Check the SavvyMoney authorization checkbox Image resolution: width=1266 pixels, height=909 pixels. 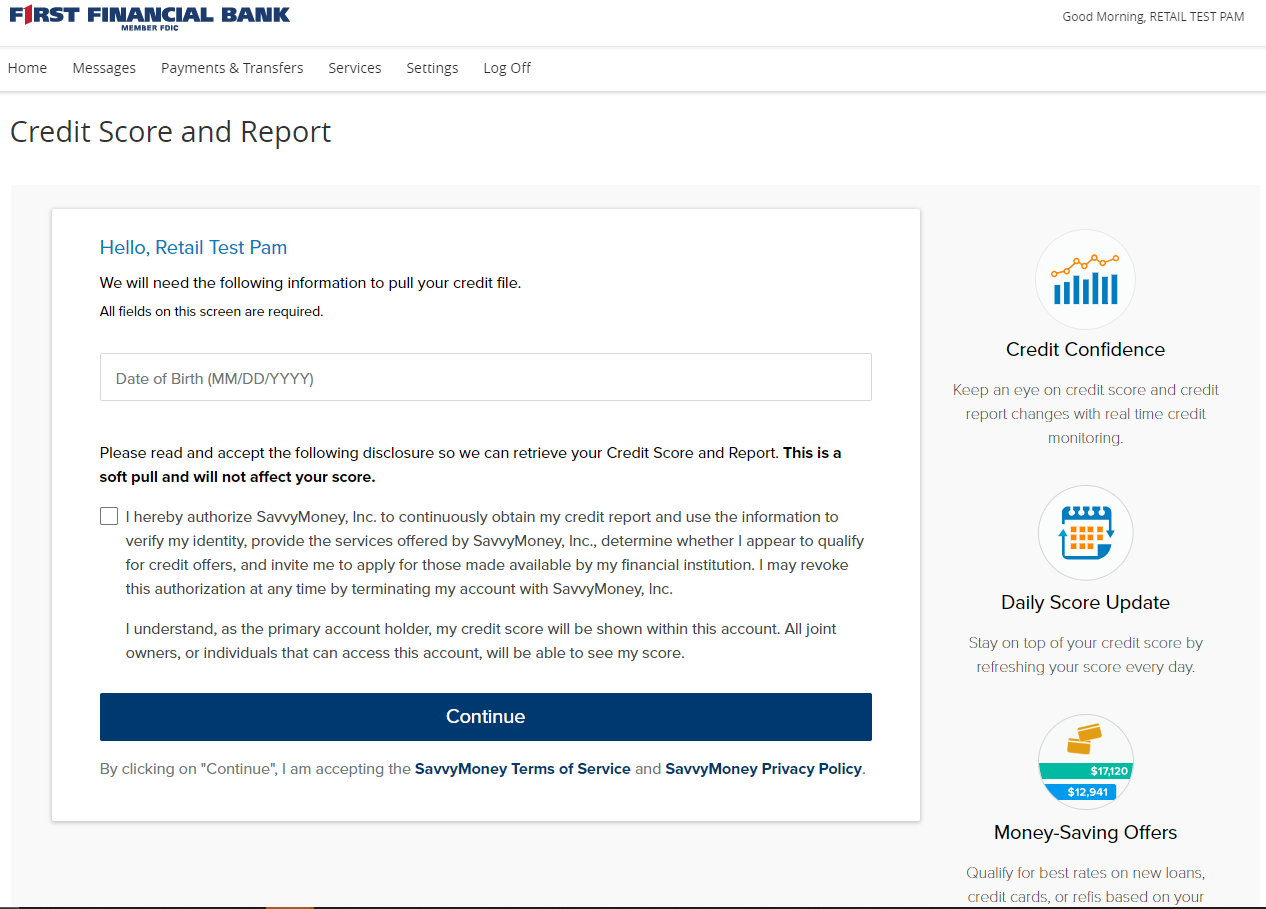click(109, 517)
